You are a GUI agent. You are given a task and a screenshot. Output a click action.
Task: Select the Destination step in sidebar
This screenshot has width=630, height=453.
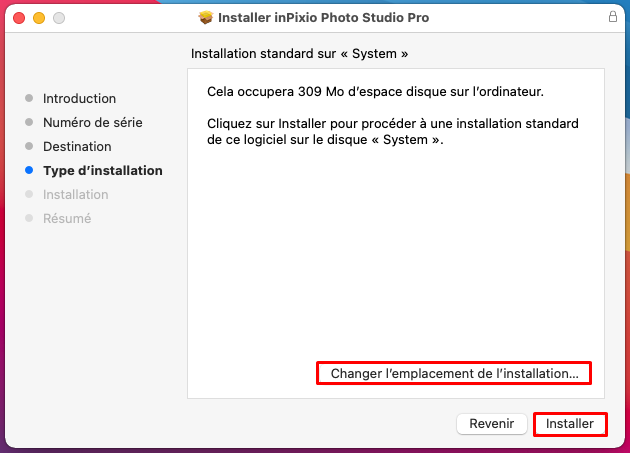(77, 146)
